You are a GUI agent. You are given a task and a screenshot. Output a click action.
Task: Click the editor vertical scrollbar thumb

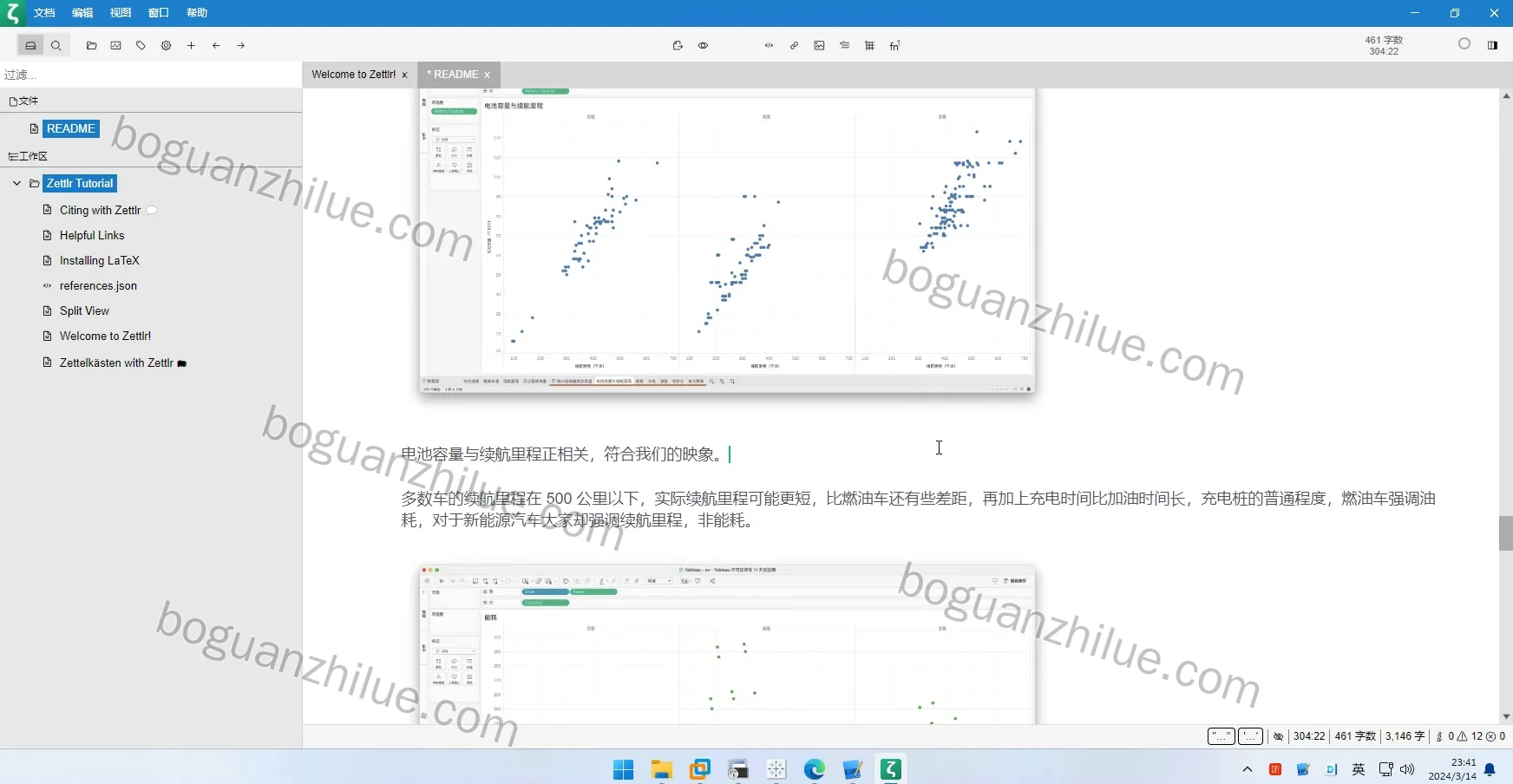click(1506, 533)
